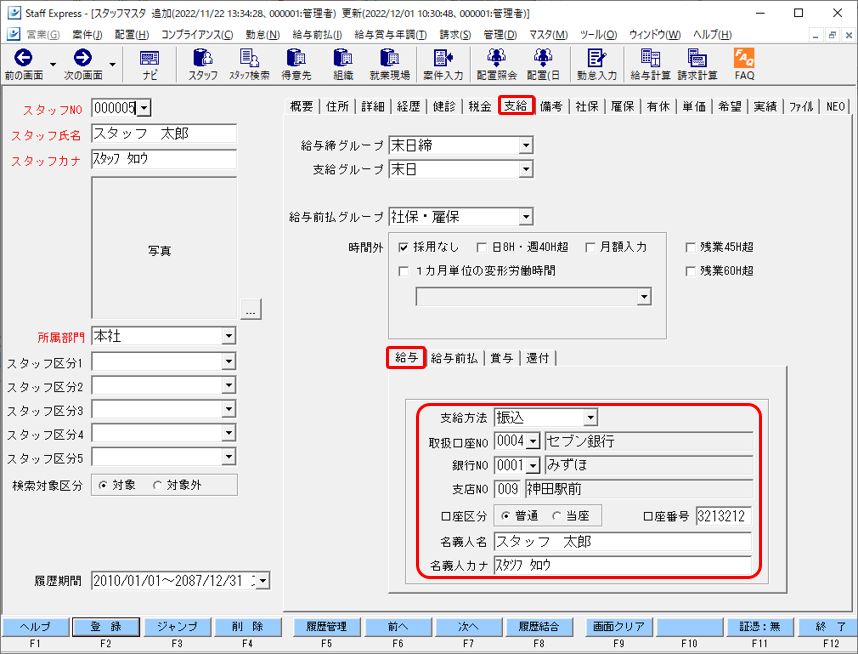Image resolution: width=858 pixels, height=654 pixels.
Task: Select 対象 radio for 検索対象区分
Action: click(103, 485)
